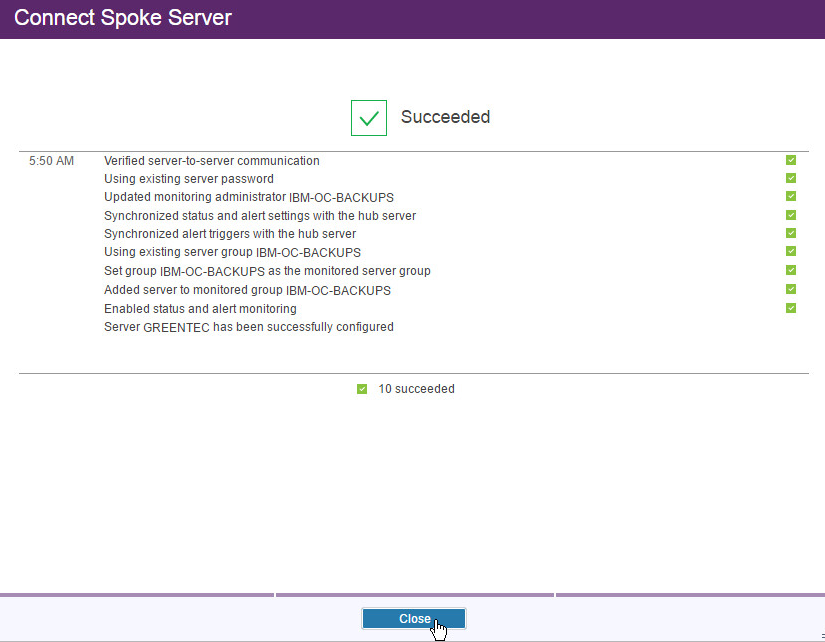
Task: Click check icon for Verified server-to-server communication
Action: [791, 160]
